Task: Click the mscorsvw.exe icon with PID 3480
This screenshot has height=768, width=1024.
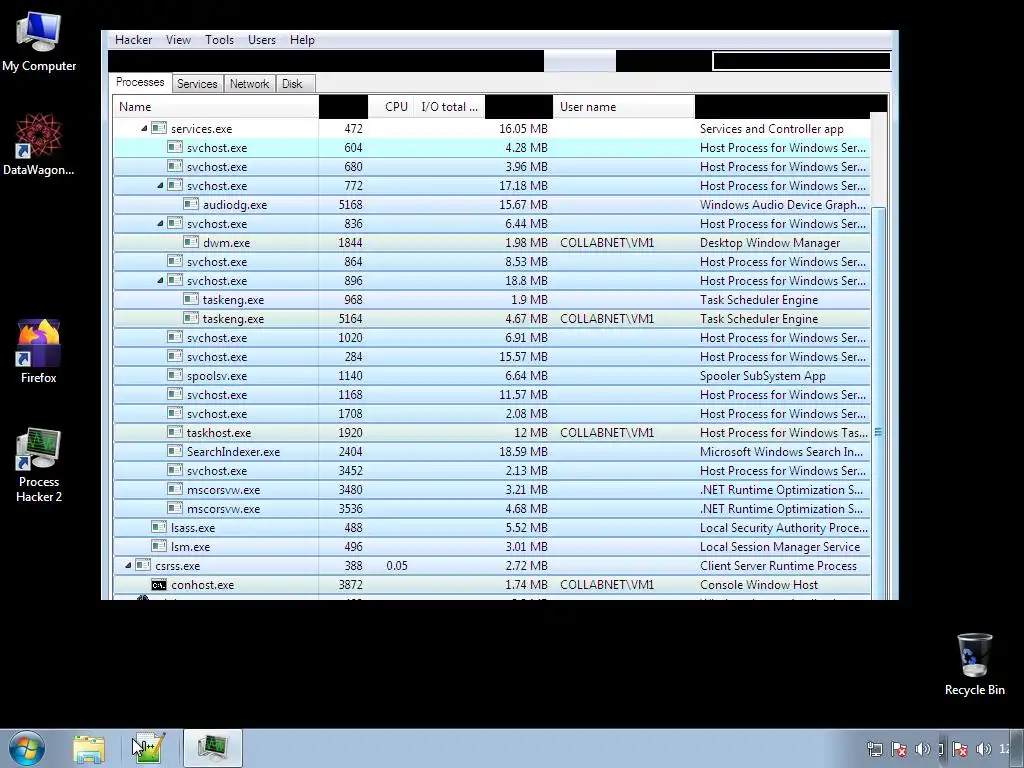Action: point(174,489)
